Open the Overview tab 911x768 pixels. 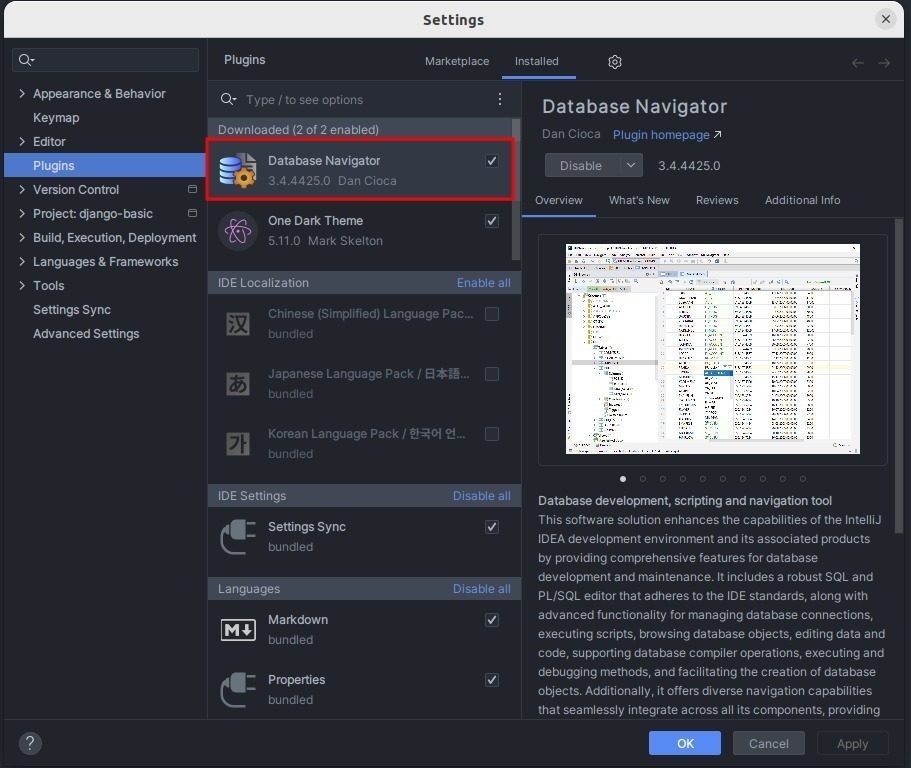point(558,200)
